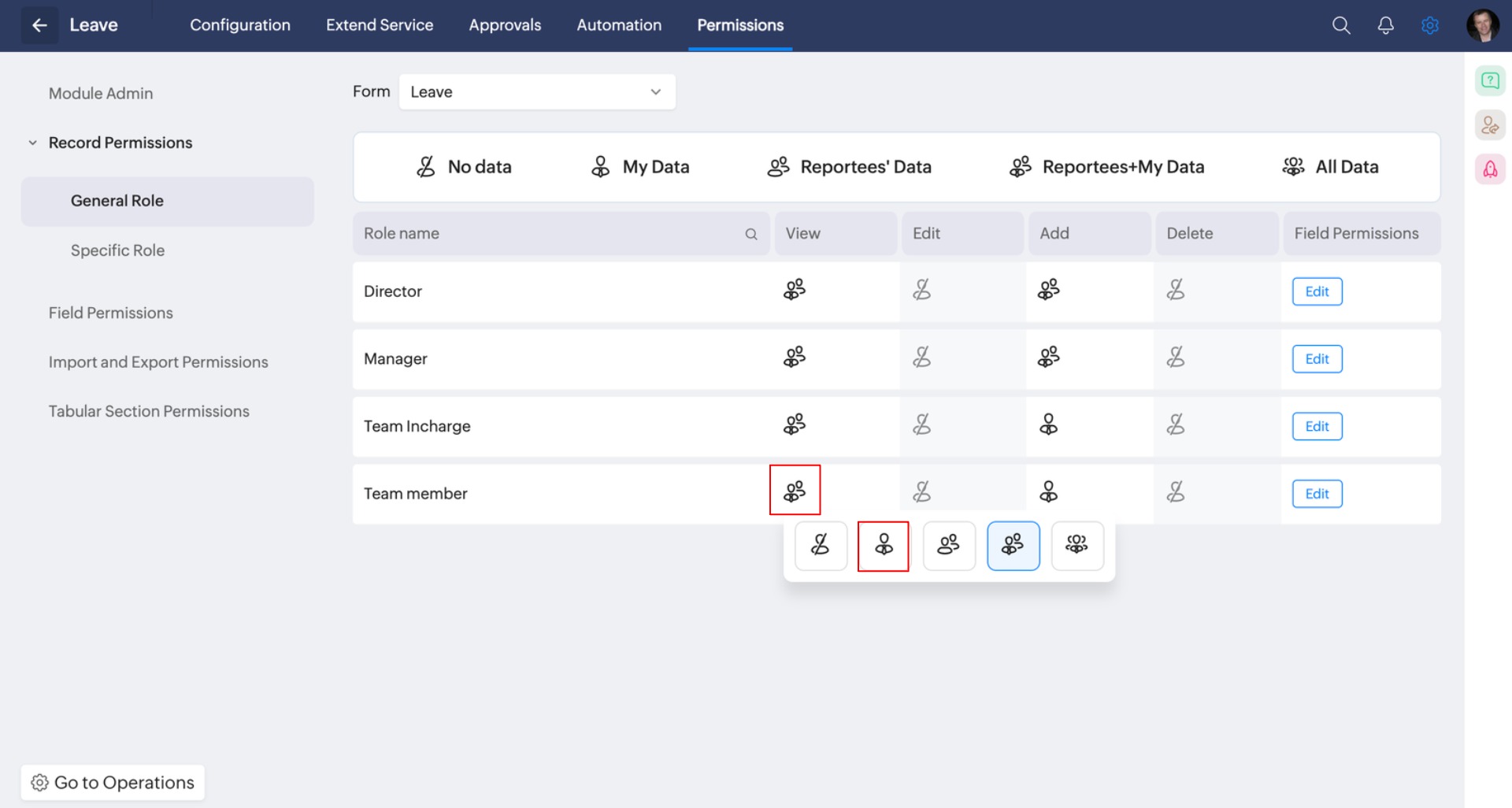Open Director's View permission icon

tap(794, 291)
